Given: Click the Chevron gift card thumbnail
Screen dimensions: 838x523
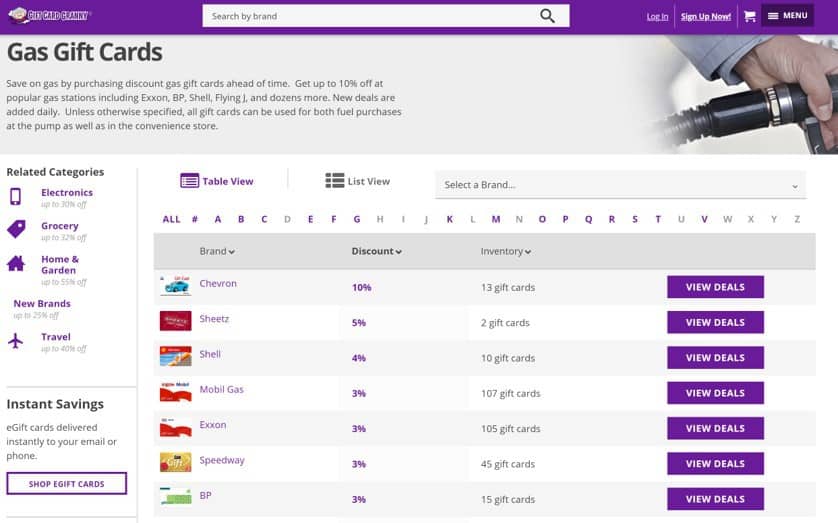Looking at the screenshot, I should point(175,286).
